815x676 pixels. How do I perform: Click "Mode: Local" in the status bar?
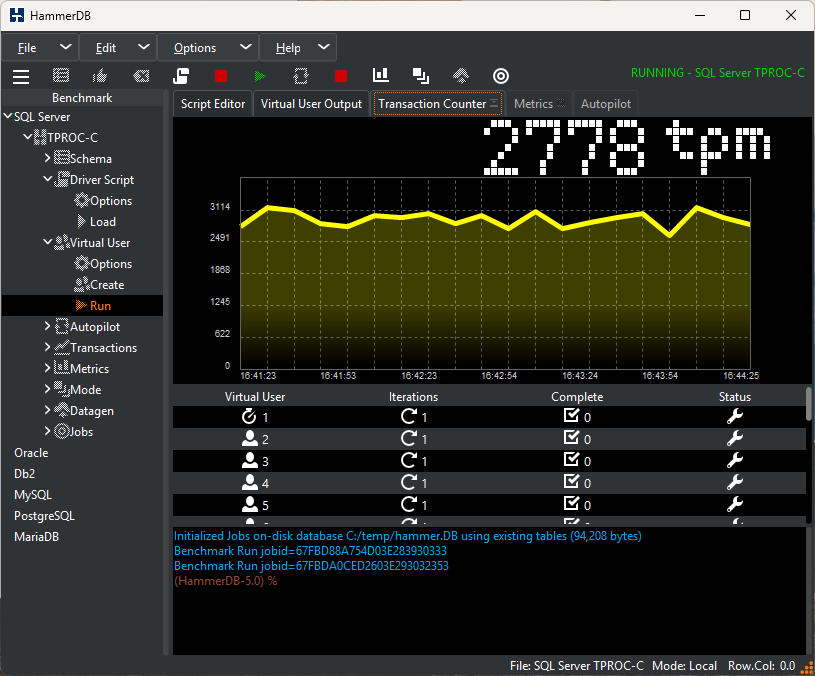pos(685,666)
